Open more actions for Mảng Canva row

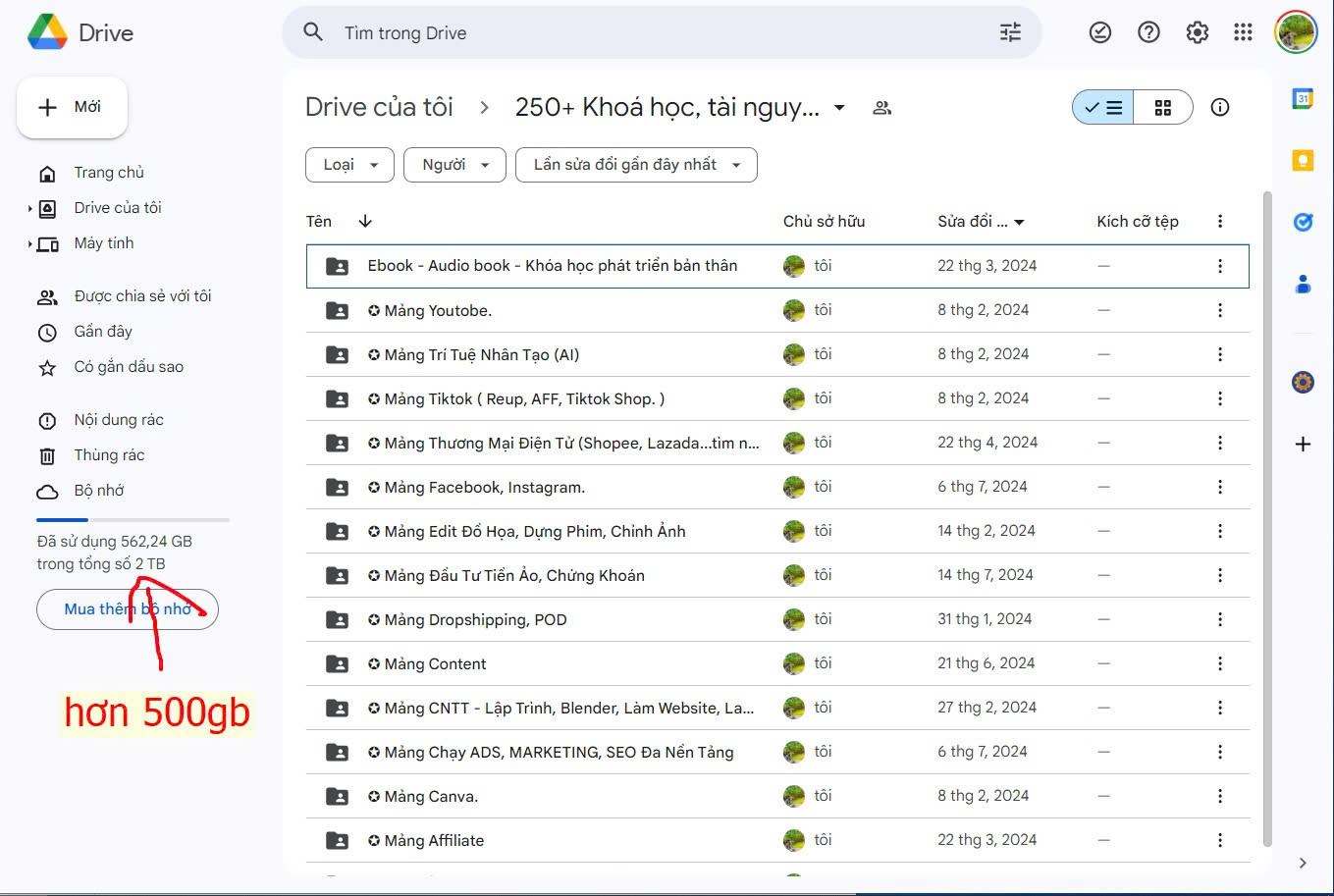point(1220,796)
